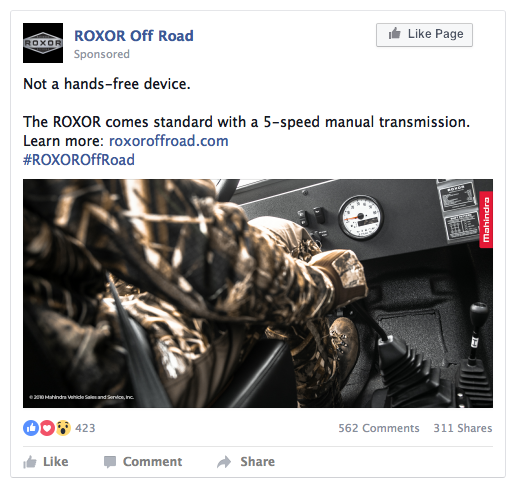Click the red heart reaction icon
This screenshot has width=516, height=499.
(x=47, y=428)
